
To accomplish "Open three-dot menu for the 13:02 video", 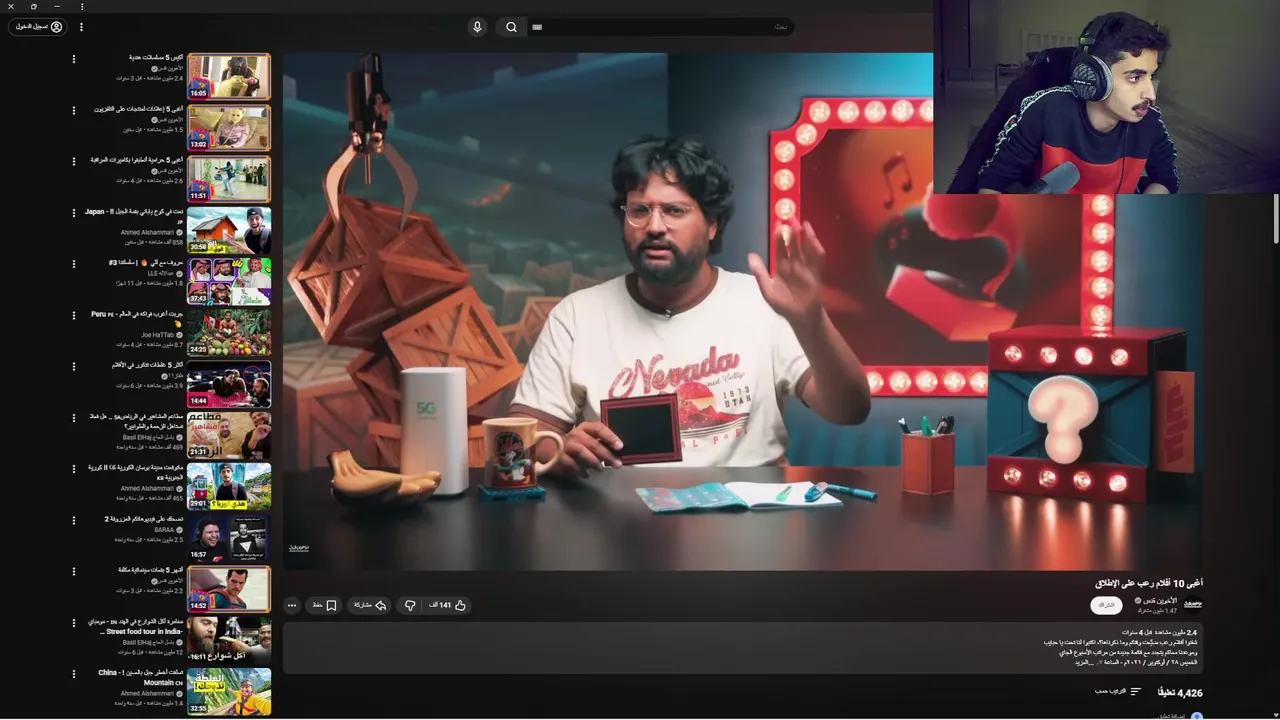I will [x=73, y=110].
